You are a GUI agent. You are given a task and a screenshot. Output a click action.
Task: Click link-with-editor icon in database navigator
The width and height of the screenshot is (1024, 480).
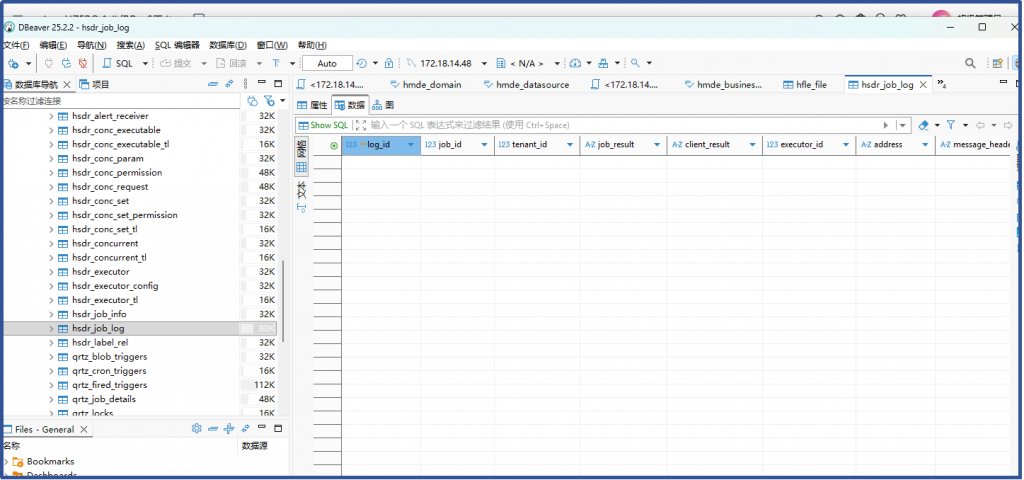pos(229,84)
